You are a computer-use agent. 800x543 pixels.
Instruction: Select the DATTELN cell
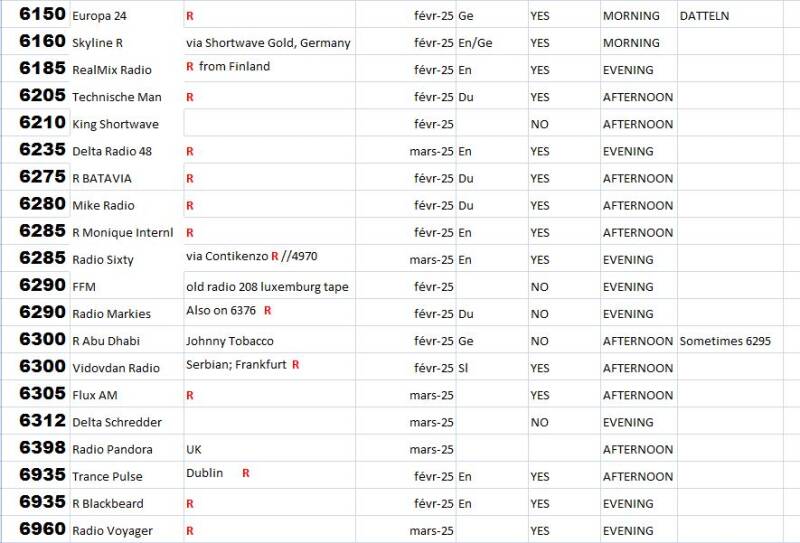704,16
